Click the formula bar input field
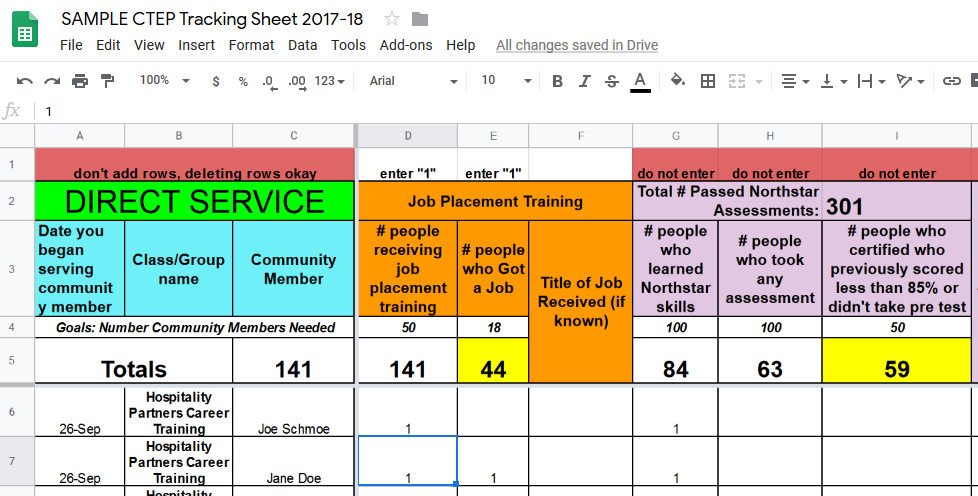978x496 pixels. tap(500, 111)
